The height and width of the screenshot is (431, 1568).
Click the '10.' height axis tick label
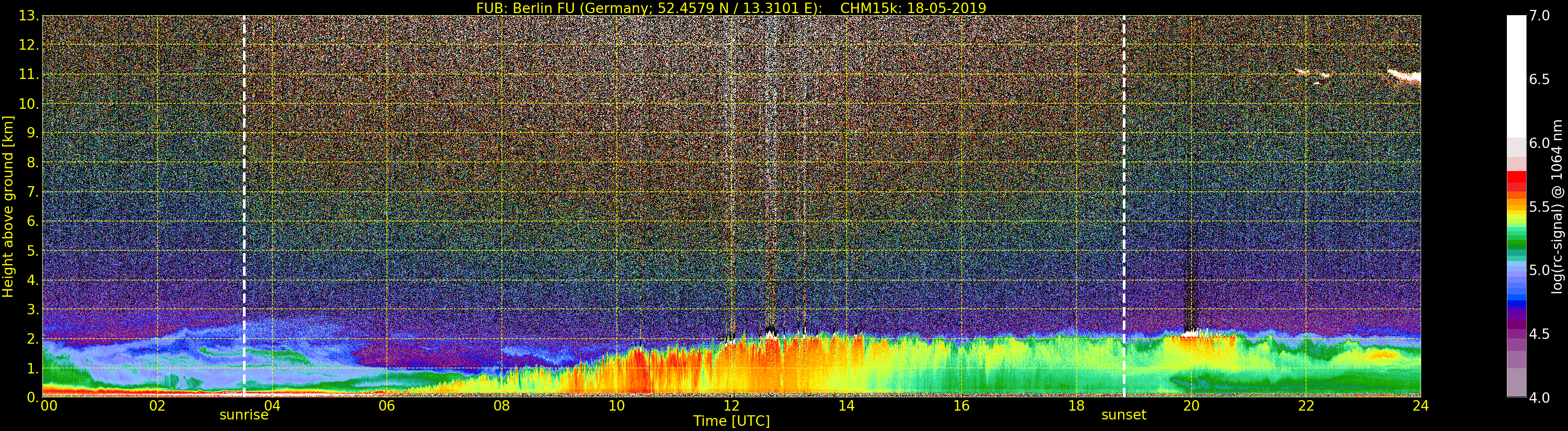[29, 104]
